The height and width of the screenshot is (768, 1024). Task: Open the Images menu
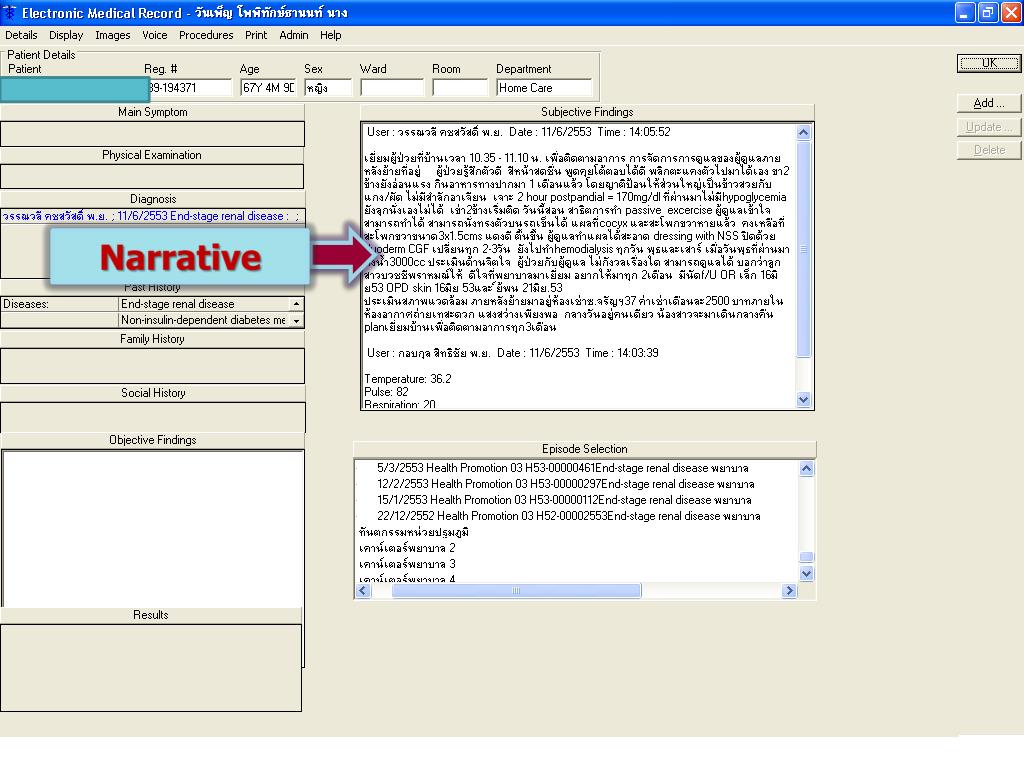112,35
